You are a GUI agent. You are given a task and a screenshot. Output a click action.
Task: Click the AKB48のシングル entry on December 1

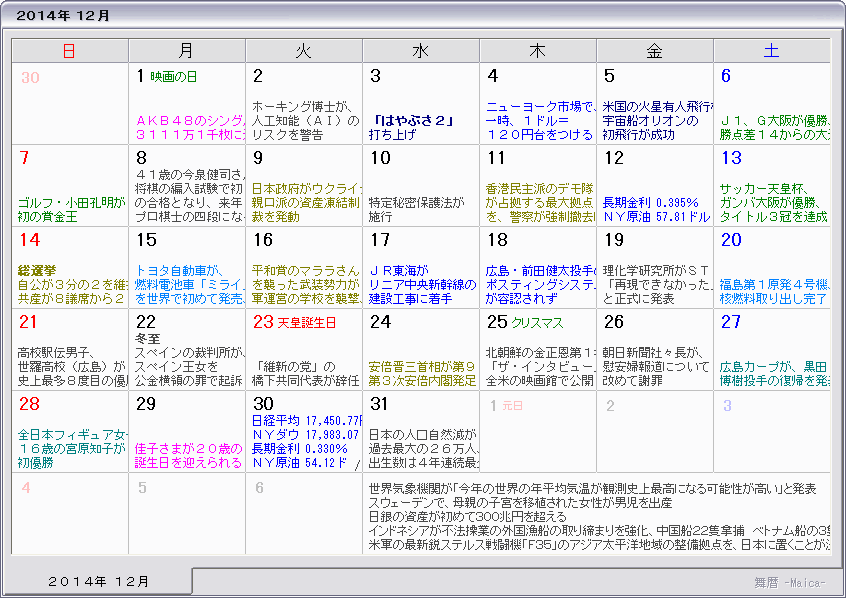190,127
